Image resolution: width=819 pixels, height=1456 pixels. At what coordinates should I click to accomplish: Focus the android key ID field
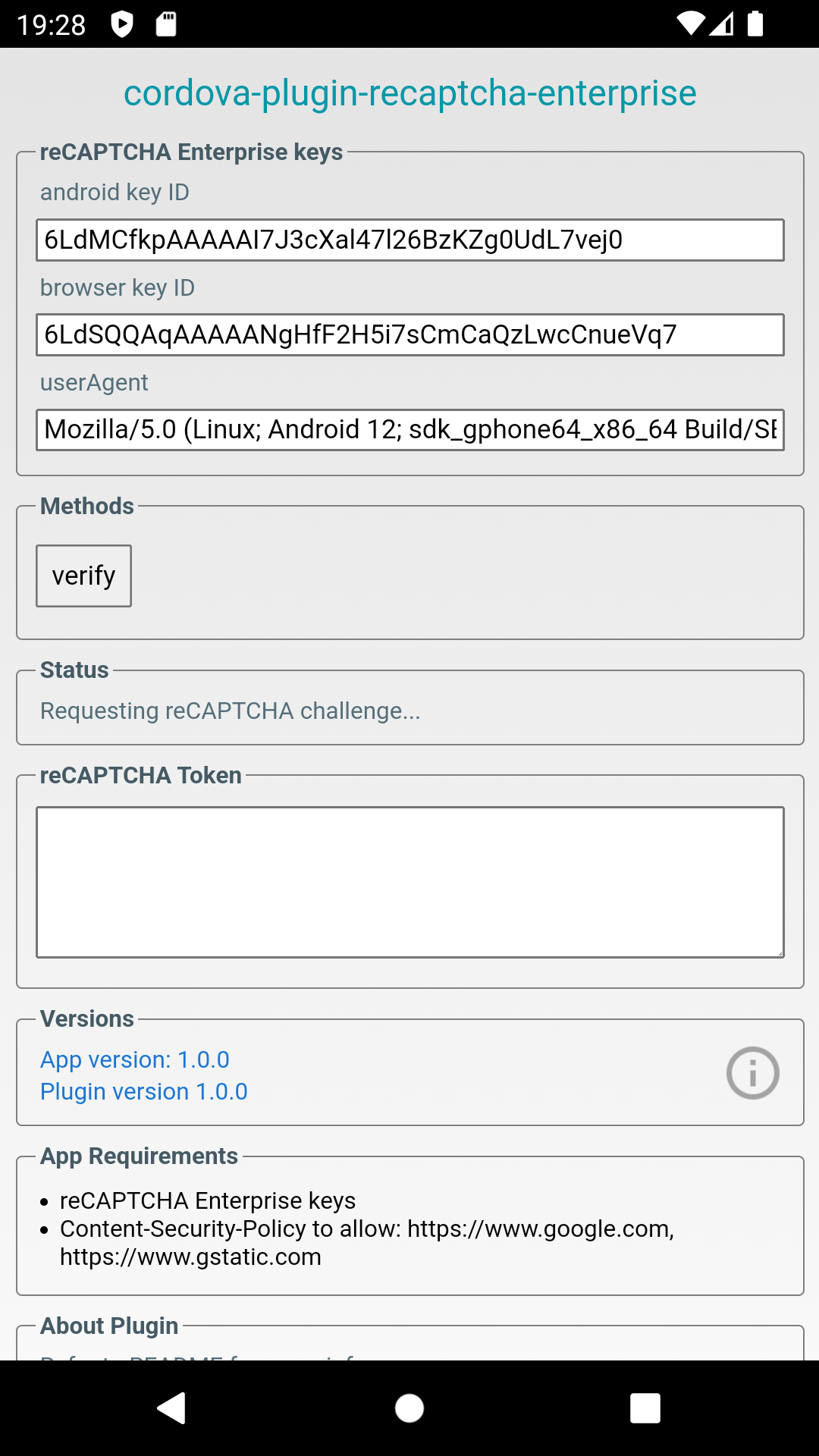pos(409,240)
